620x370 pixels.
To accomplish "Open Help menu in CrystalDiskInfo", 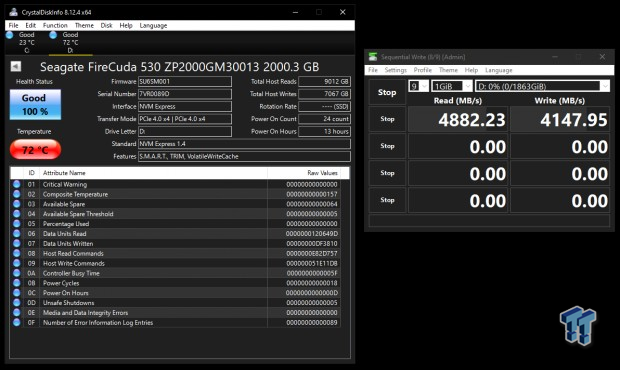I will [126, 25].
